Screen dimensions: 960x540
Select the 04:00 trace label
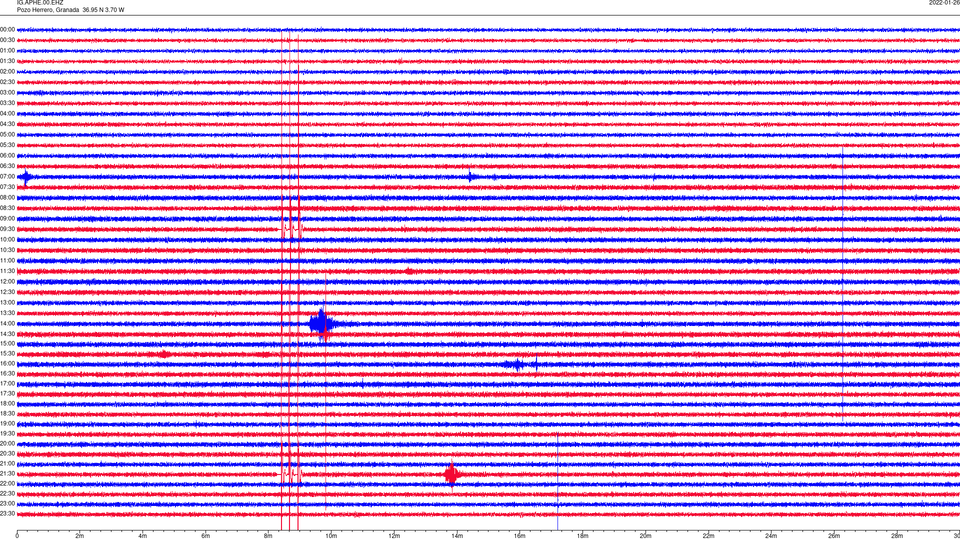(8, 113)
